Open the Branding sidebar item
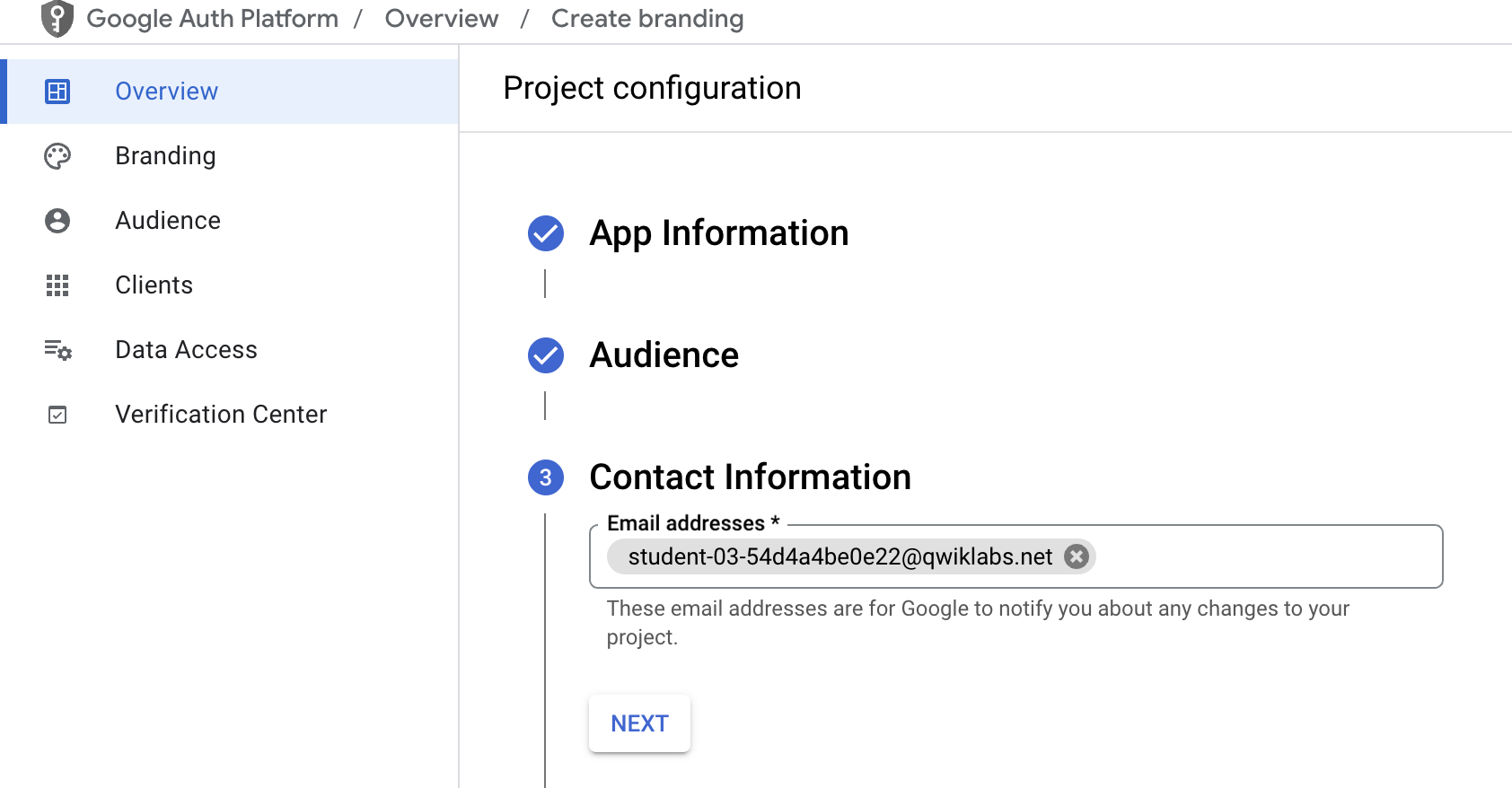Screen dimensions: 1512x788 pyautogui.click(x=229, y=156)
